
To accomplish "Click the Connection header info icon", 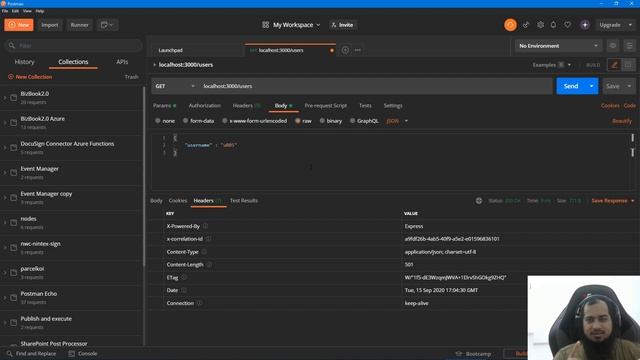I will point(200,303).
